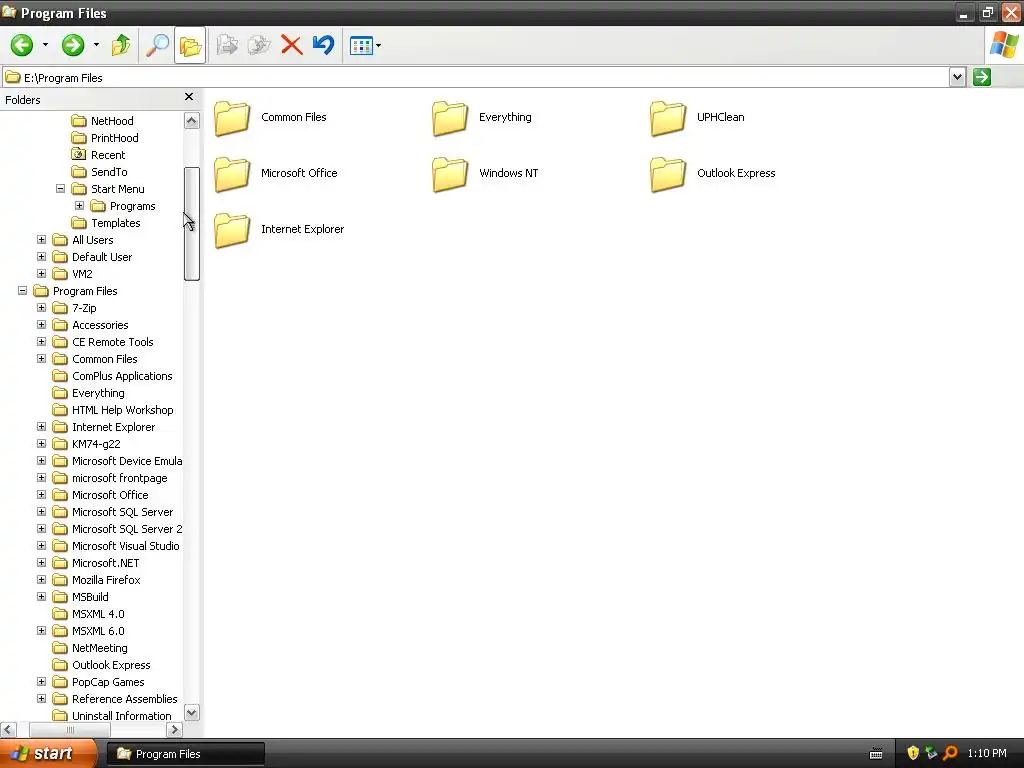Viewport: 1024px width, 768px height.
Task: Open the Back history dropdown arrow
Action: coord(45,45)
